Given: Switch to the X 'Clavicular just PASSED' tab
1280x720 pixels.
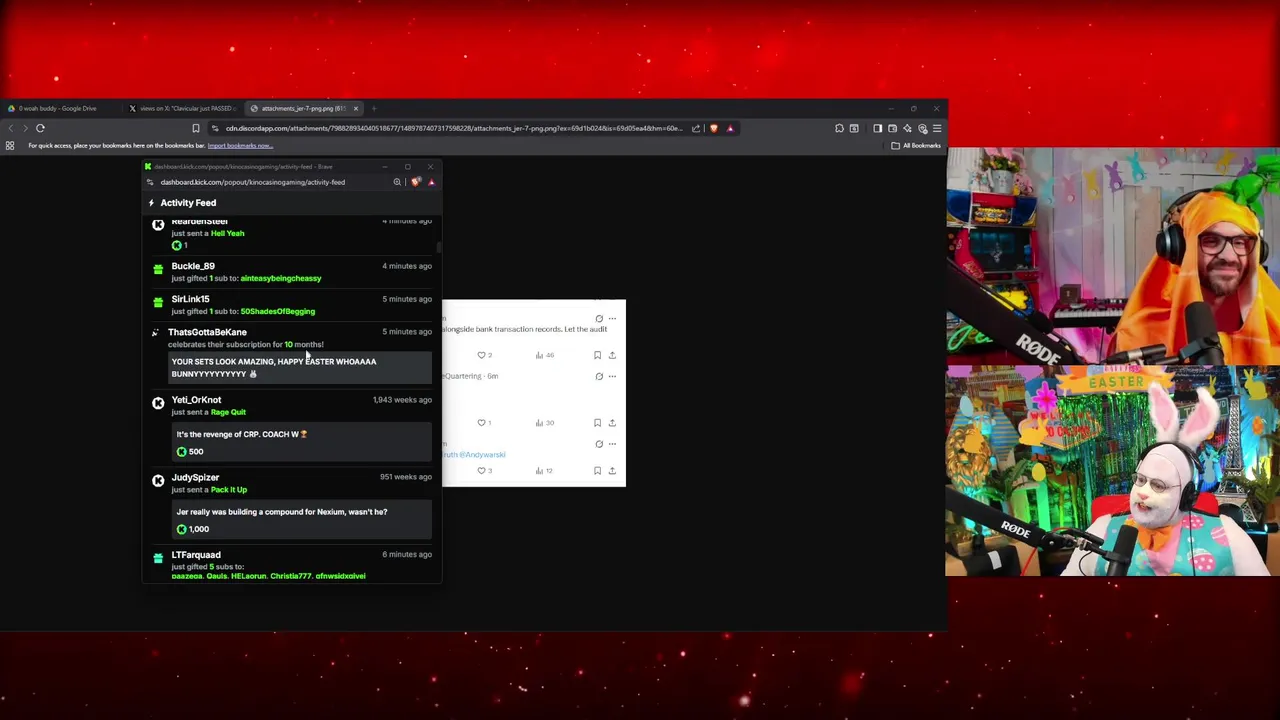Looking at the screenshot, I should (185, 108).
